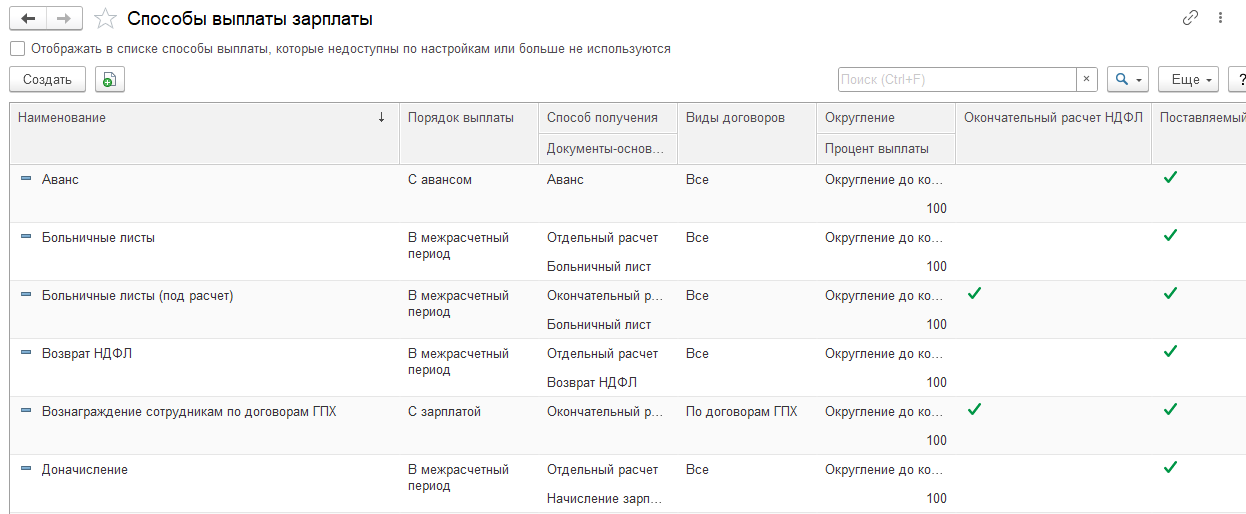This screenshot has width=1246, height=514.
Task: Click into the Поиск search field
Action: pos(957,80)
